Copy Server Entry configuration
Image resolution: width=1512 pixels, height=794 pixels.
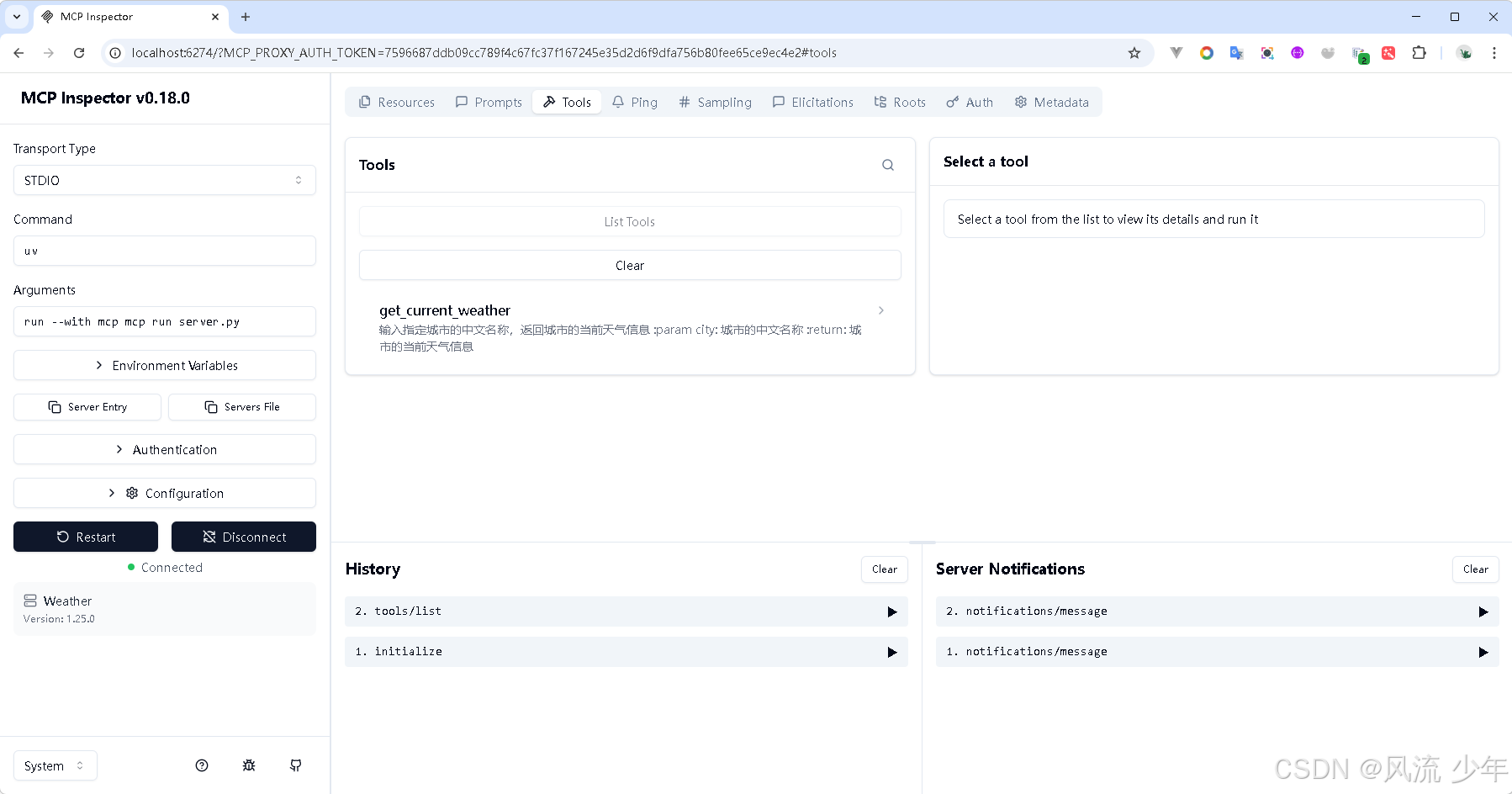click(x=87, y=407)
